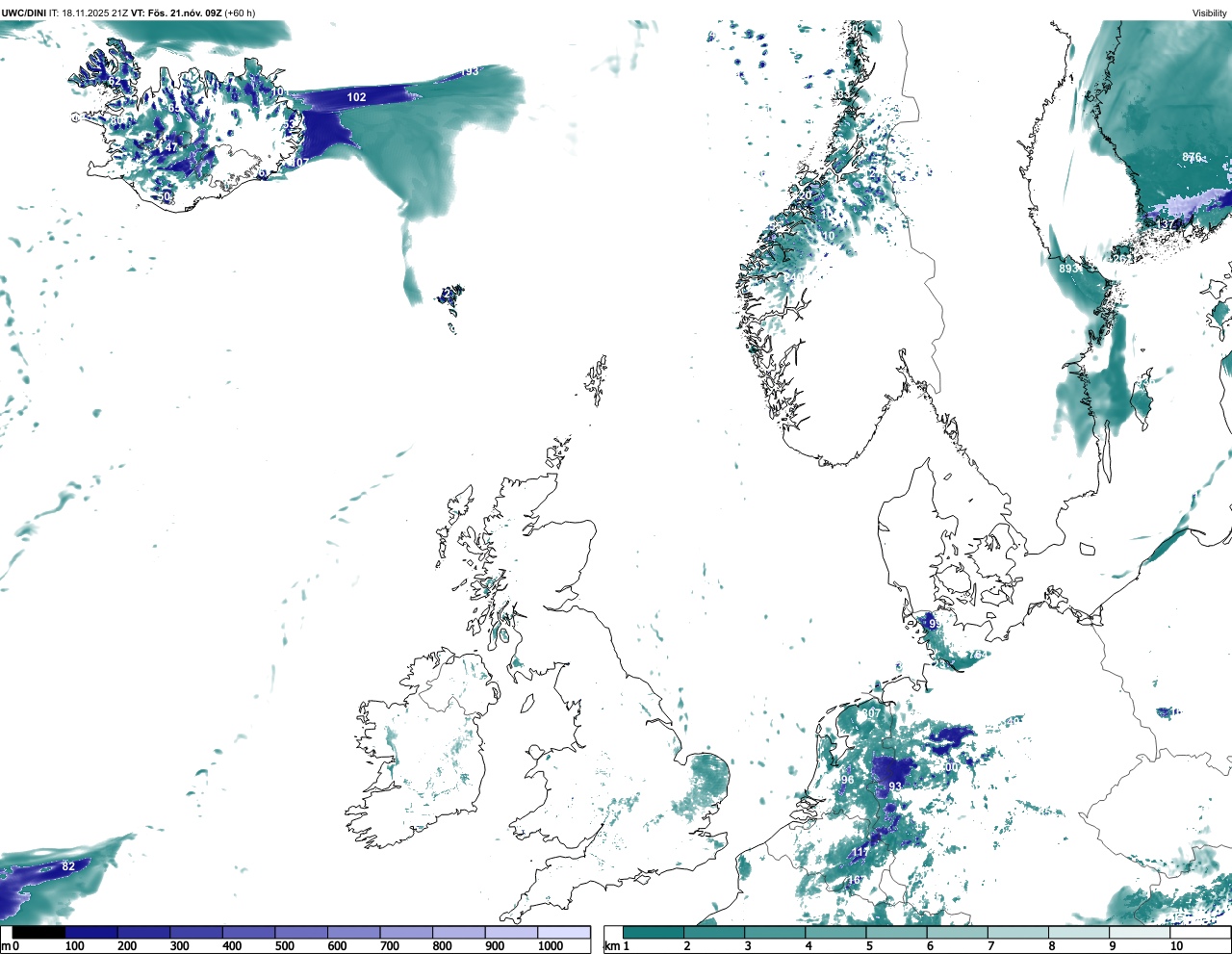Pick the 400–500 m legend swatch
Screen dimensions: 1232x954
point(248,932)
